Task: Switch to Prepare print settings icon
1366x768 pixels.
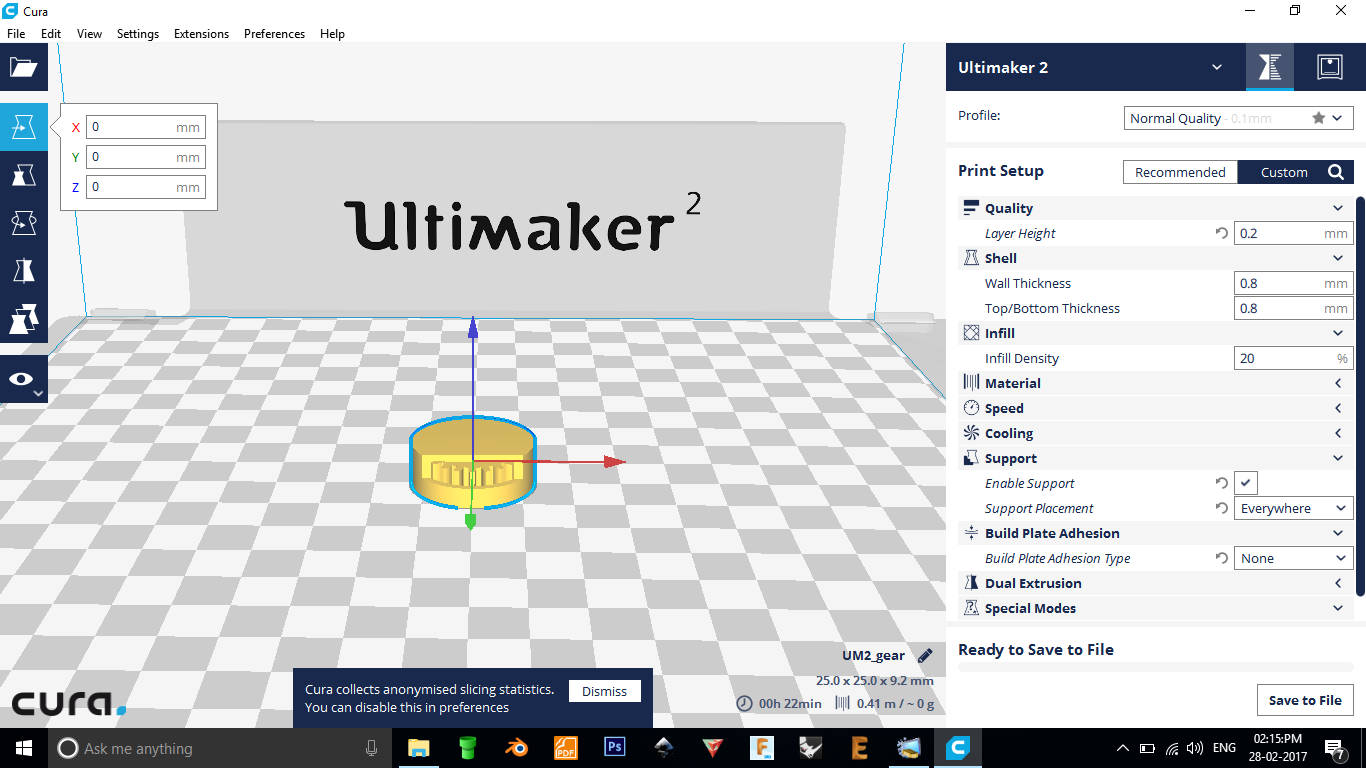Action: (x=1270, y=67)
